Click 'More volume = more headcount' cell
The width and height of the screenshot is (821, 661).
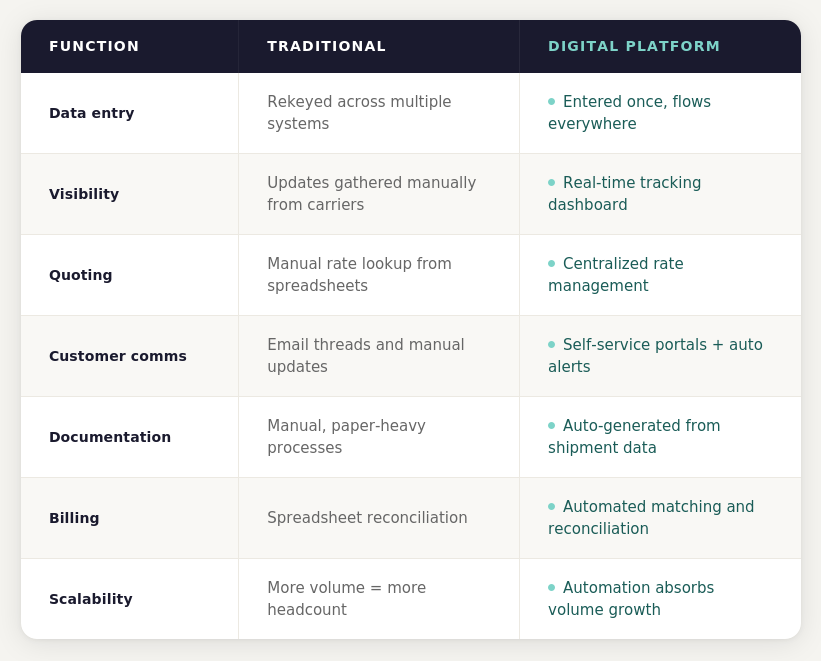(379, 599)
